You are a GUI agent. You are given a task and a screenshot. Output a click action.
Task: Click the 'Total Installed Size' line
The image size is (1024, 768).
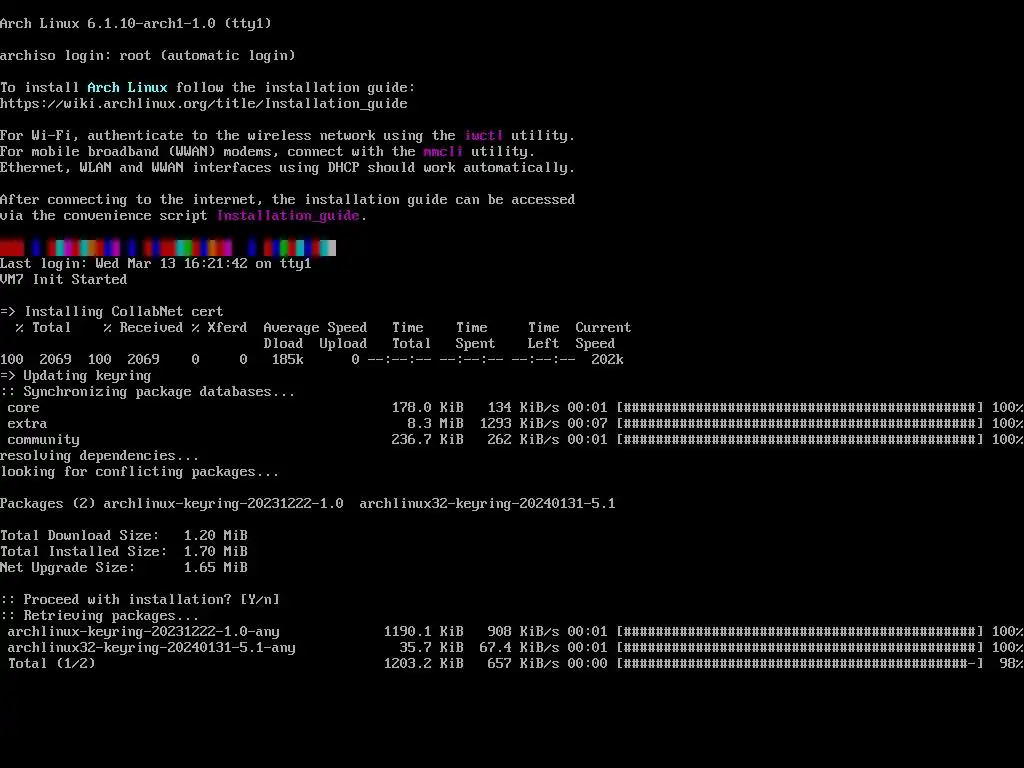pos(124,551)
